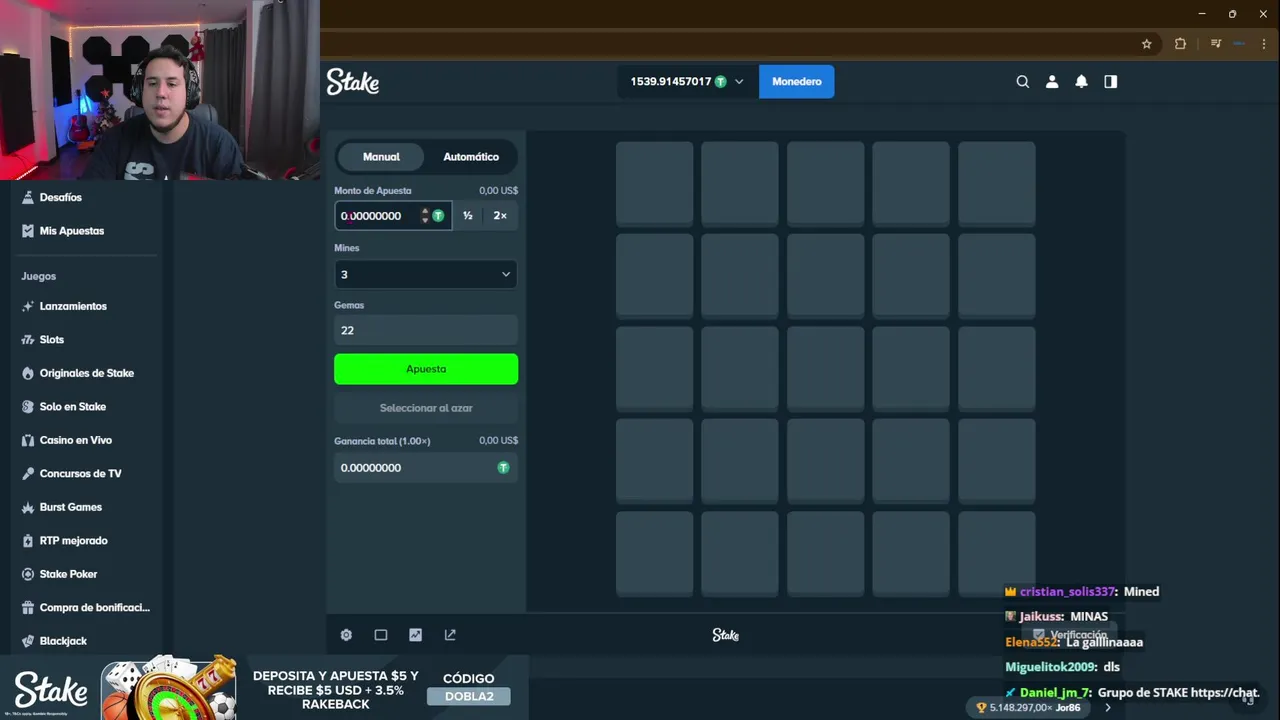
Task: Click the bet amount currency coin icon
Action: (438, 216)
